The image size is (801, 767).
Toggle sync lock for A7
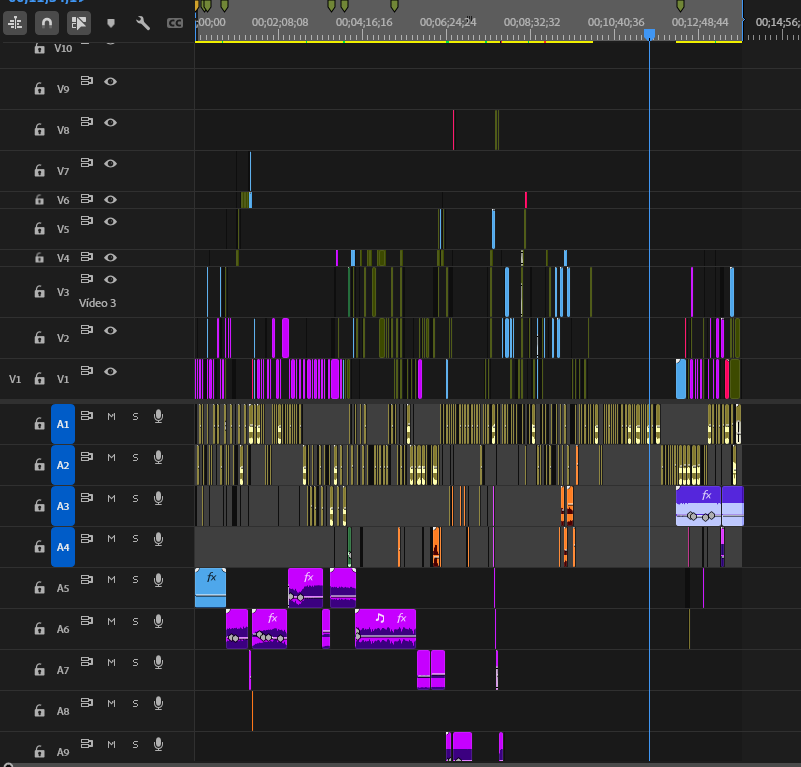[x=87, y=662]
